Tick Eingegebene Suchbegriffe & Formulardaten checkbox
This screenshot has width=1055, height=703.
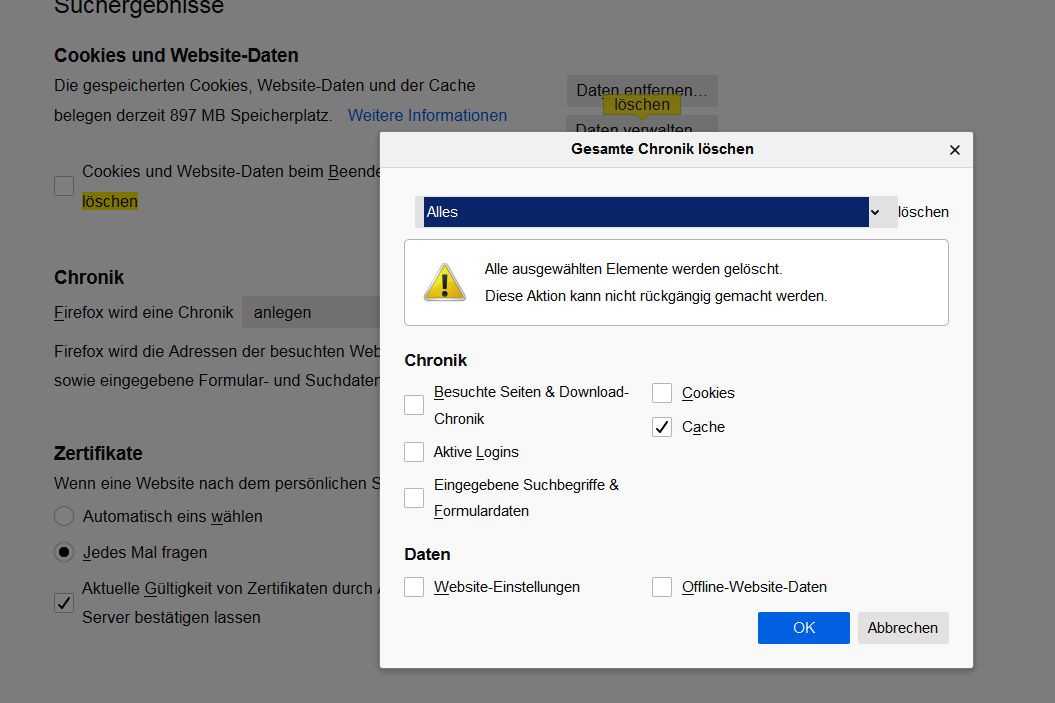pyautogui.click(x=414, y=498)
